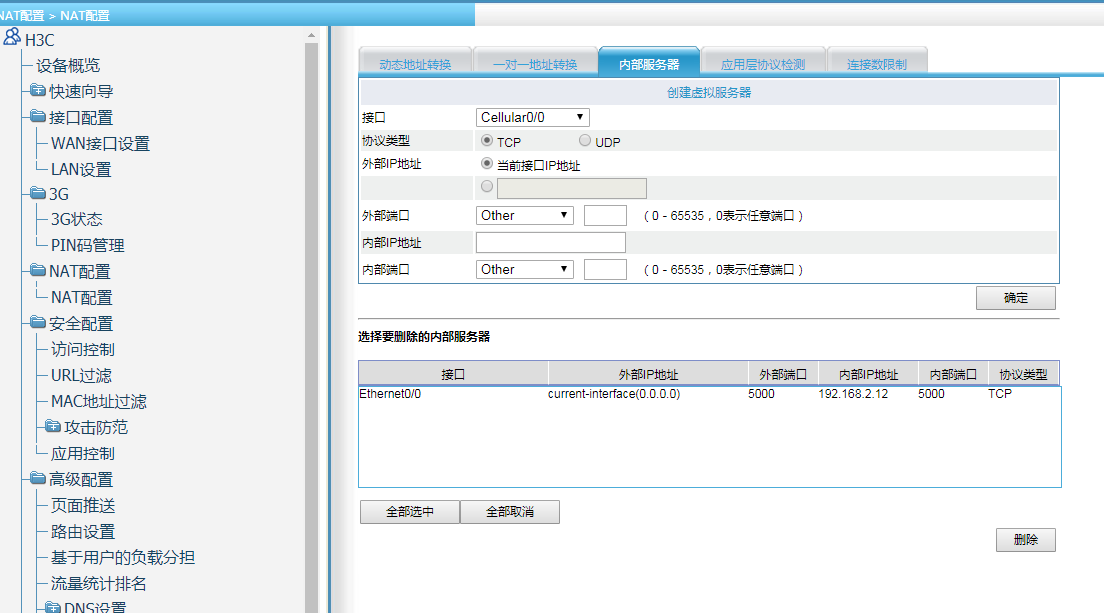The width and height of the screenshot is (1104, 613).
Task: Choose 当前接口IP地址 radio option
Action: click(x=487, y=163)
